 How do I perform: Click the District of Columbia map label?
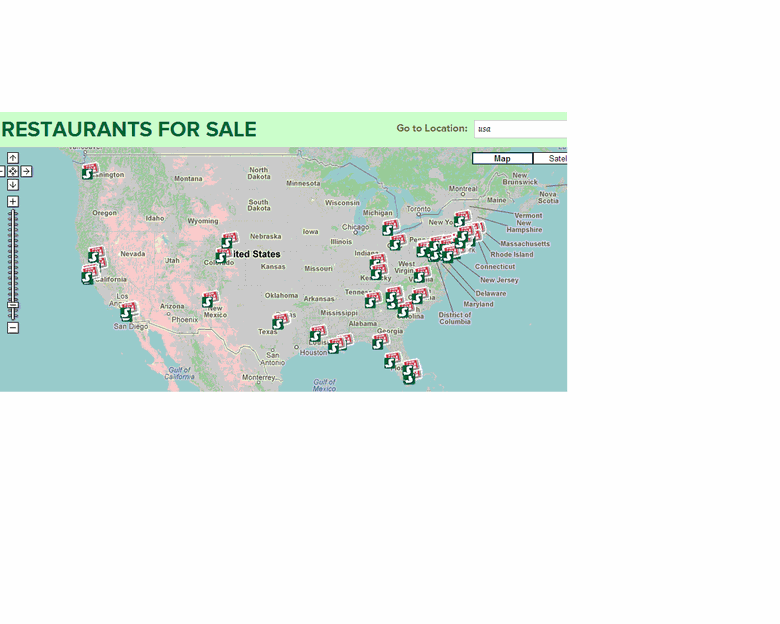point(454,318)
